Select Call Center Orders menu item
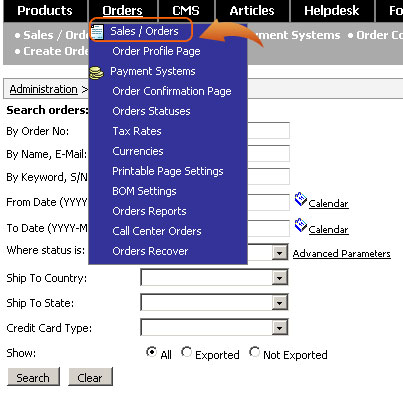The width and height of the screenshot is (403, 393). click(x=157, y=231)
